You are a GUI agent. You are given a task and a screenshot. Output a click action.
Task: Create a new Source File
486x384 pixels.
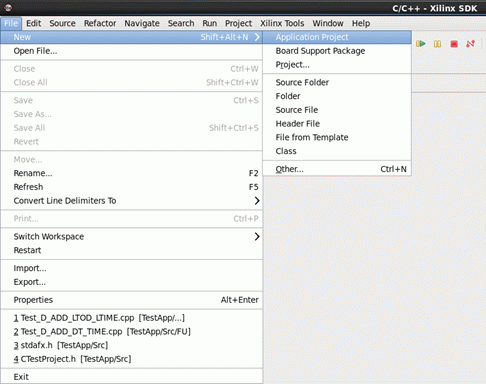tap(337, 110)
